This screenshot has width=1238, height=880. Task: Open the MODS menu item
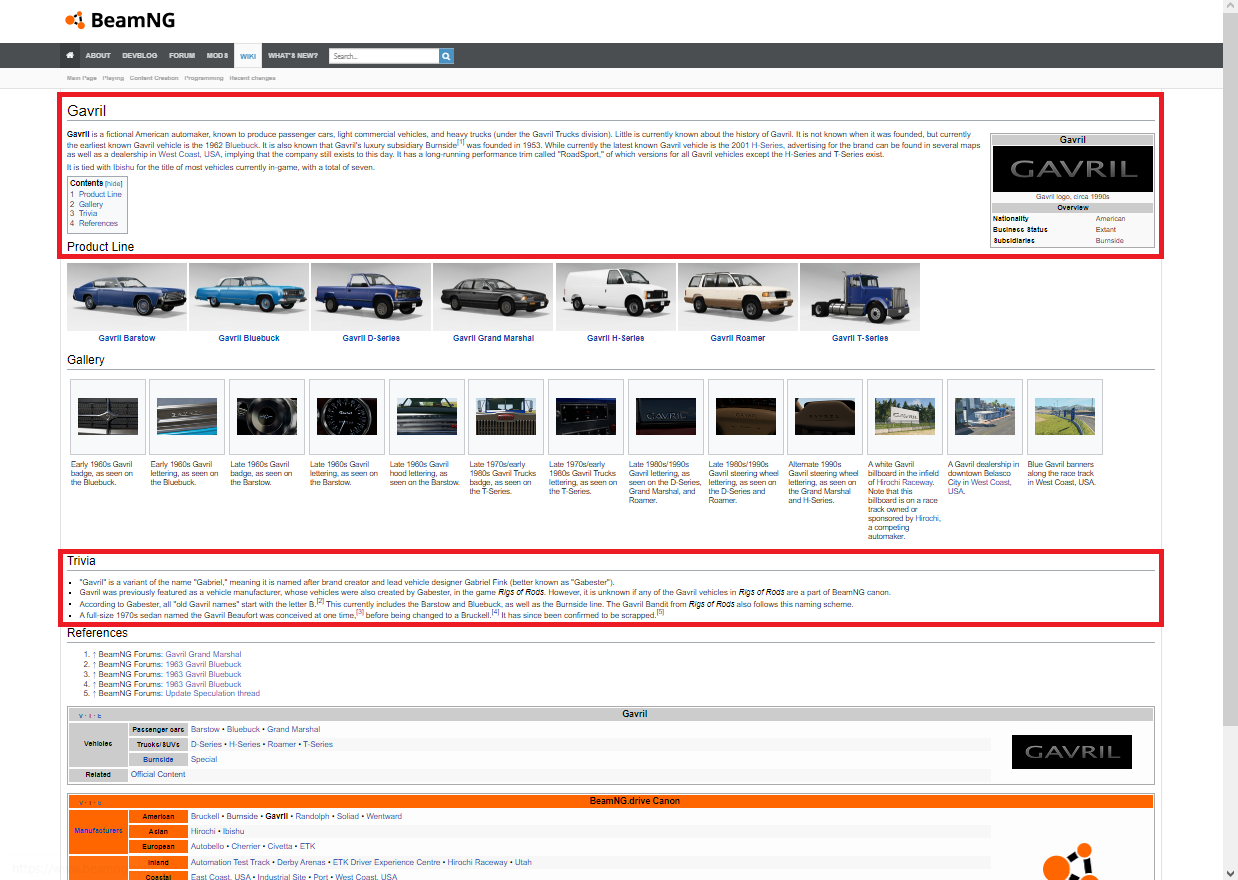coord(217,56)
